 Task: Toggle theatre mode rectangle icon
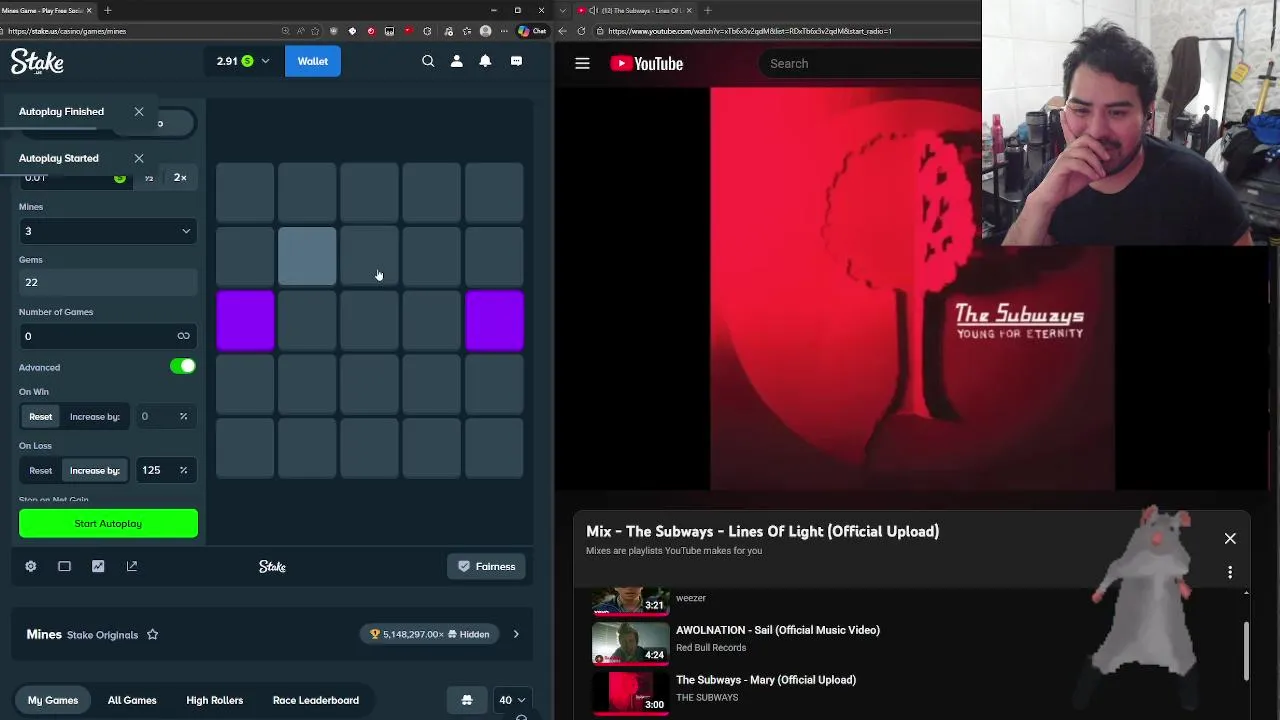point(64,566)
